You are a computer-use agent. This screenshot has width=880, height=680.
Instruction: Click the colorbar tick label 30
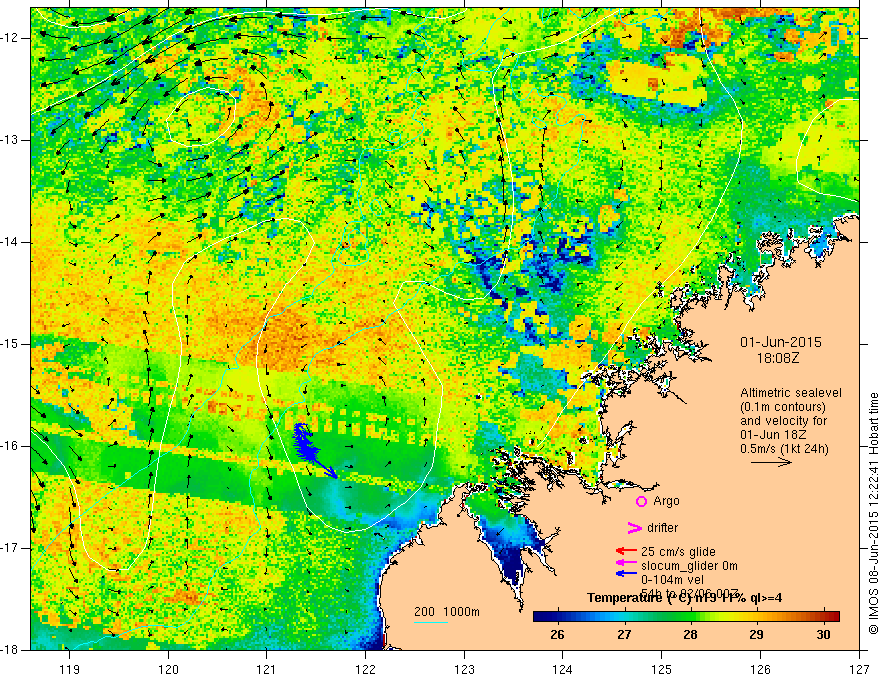[x=823, y=635]
